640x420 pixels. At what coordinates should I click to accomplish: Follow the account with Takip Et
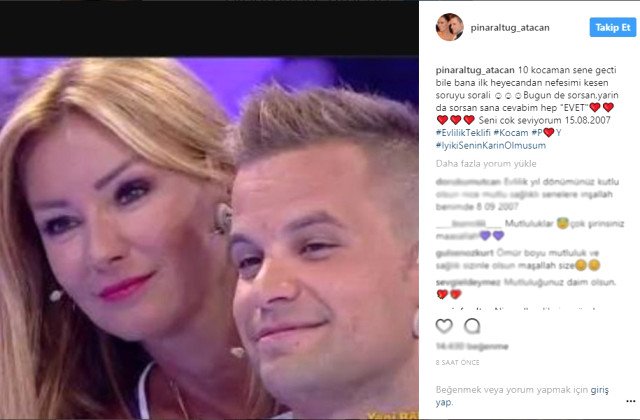coord(613,27)
